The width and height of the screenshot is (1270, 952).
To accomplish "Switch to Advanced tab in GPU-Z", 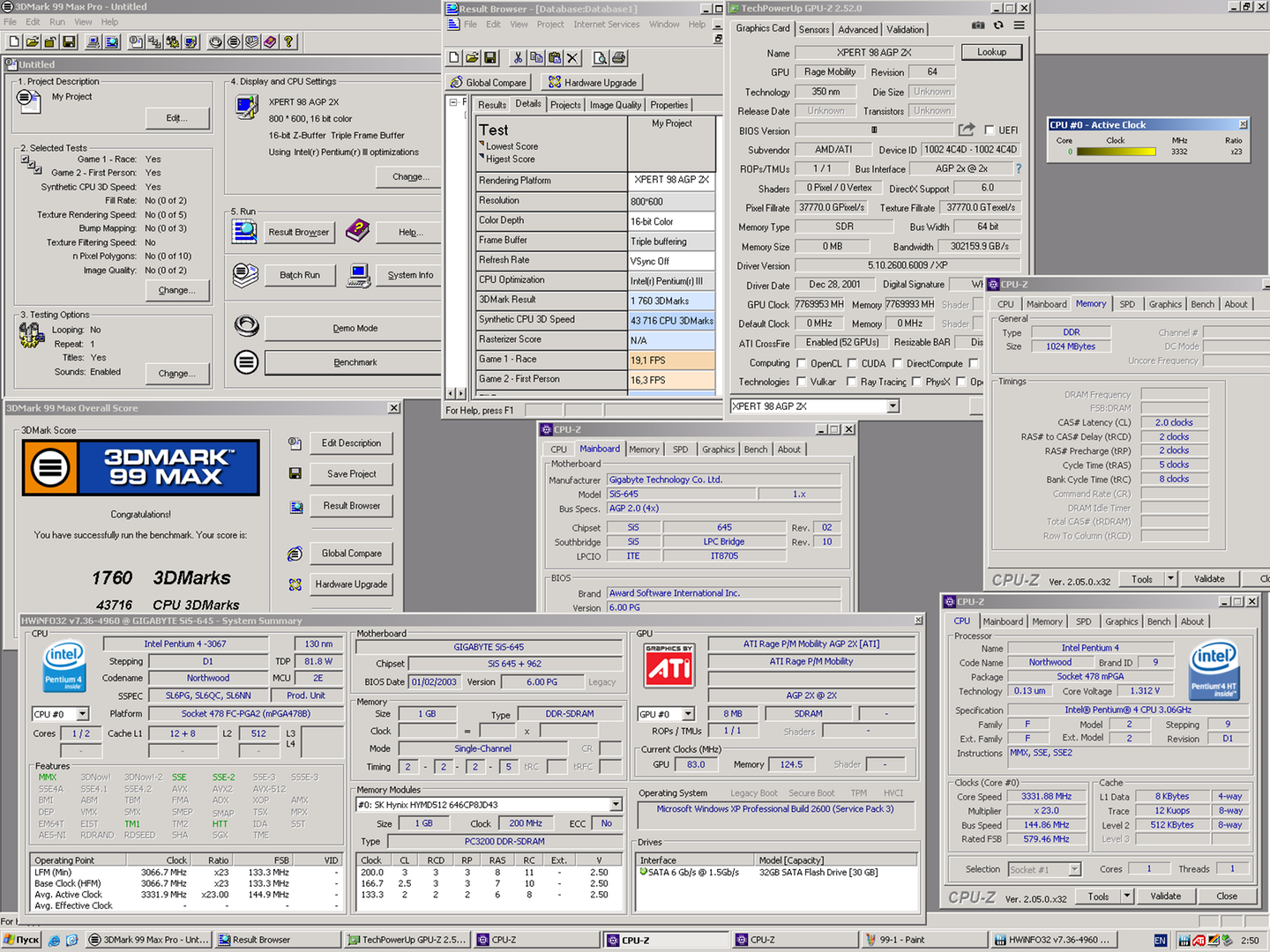I will pos(858,29).
